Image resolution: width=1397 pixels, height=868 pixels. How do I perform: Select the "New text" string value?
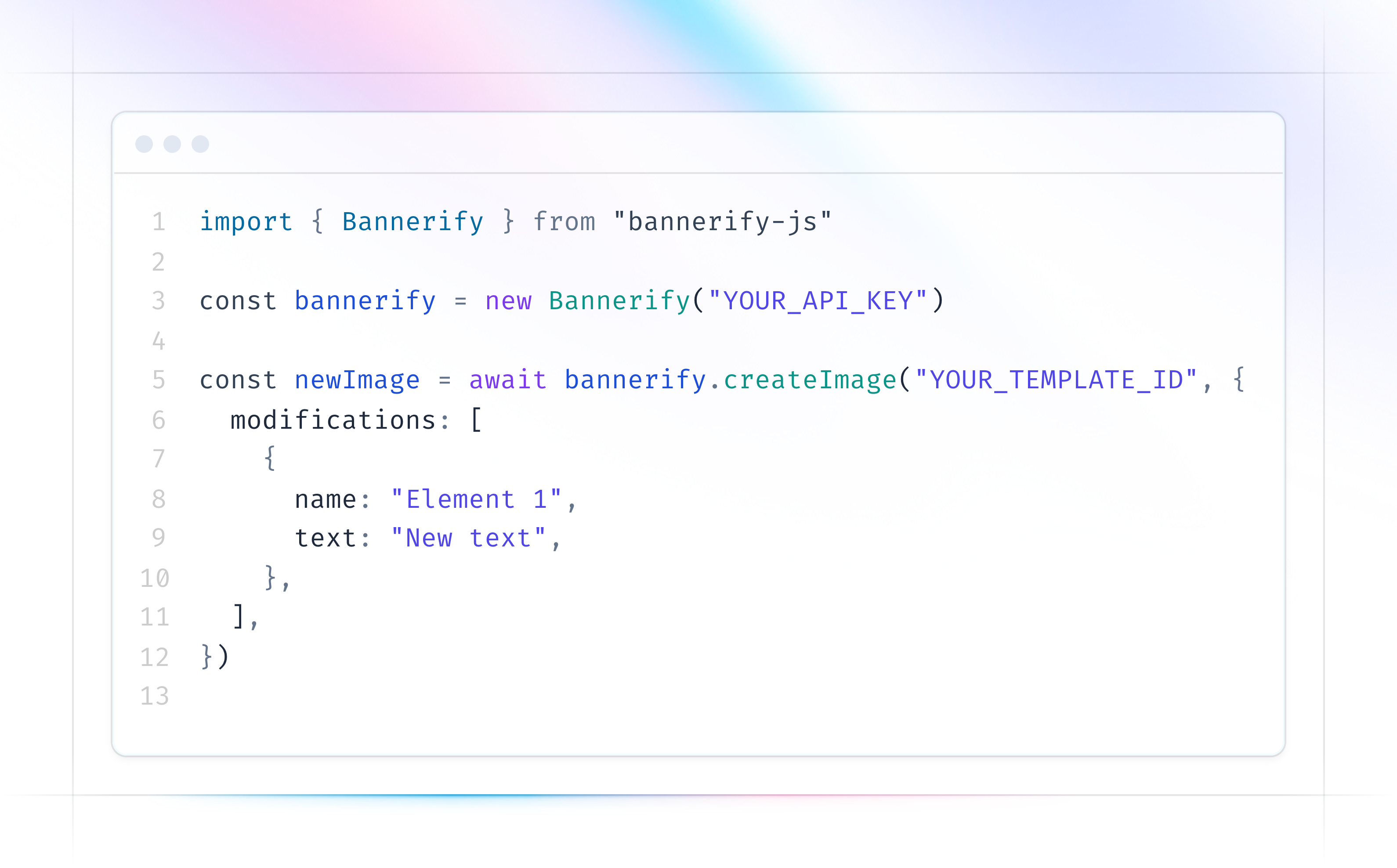pos(468,539)
